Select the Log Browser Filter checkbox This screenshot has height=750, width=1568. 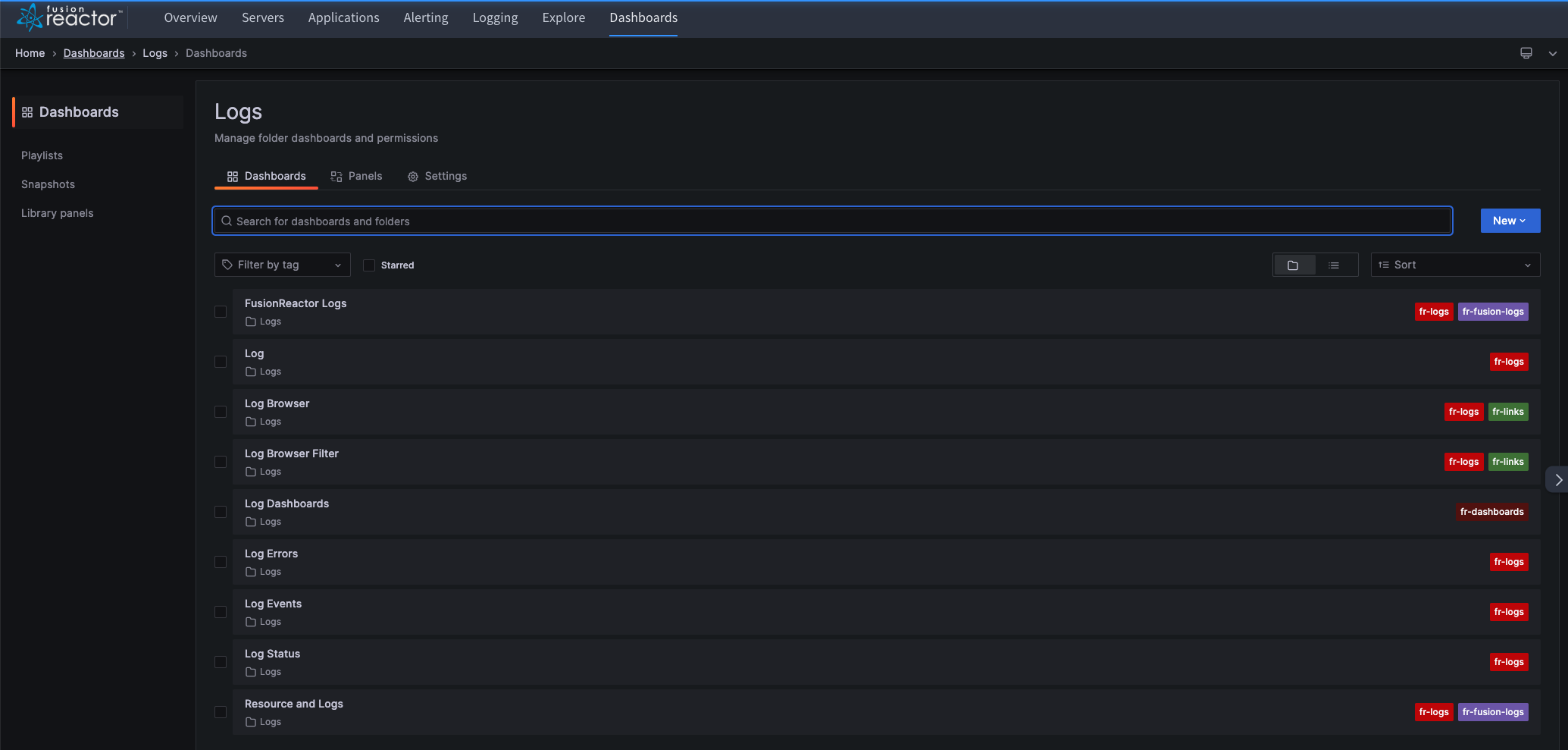tap(221, 462)
